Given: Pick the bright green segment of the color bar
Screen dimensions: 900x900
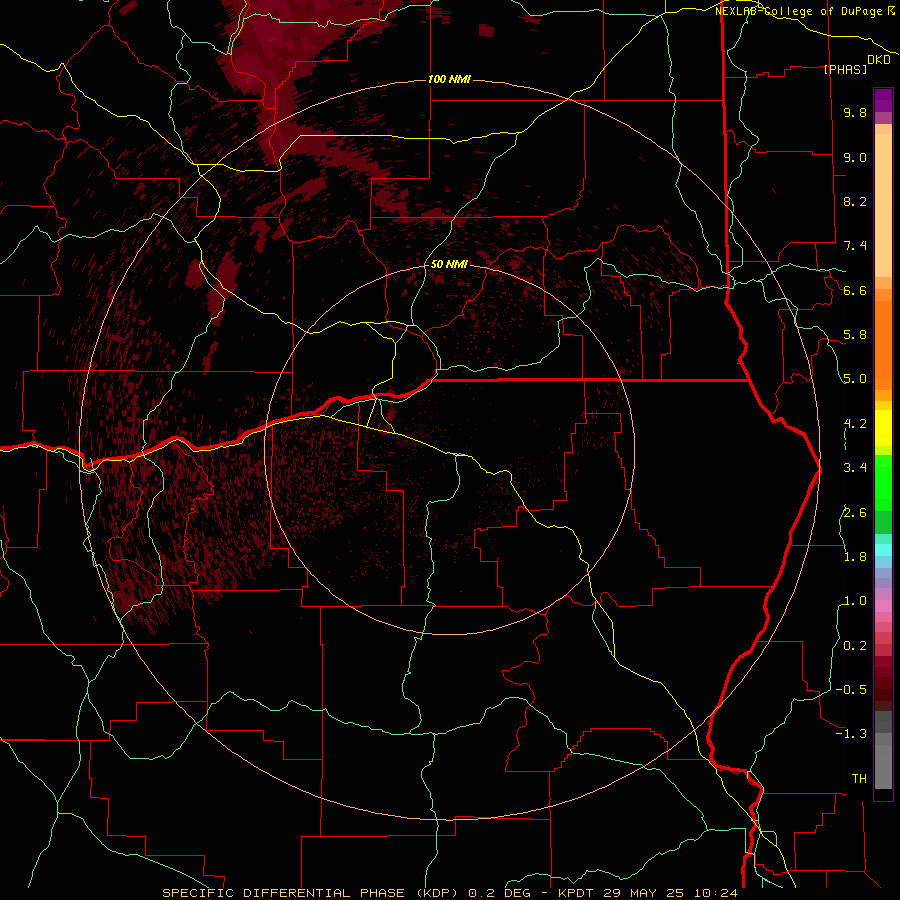Looking at the screenshot, I should click(x=883, y=482).
